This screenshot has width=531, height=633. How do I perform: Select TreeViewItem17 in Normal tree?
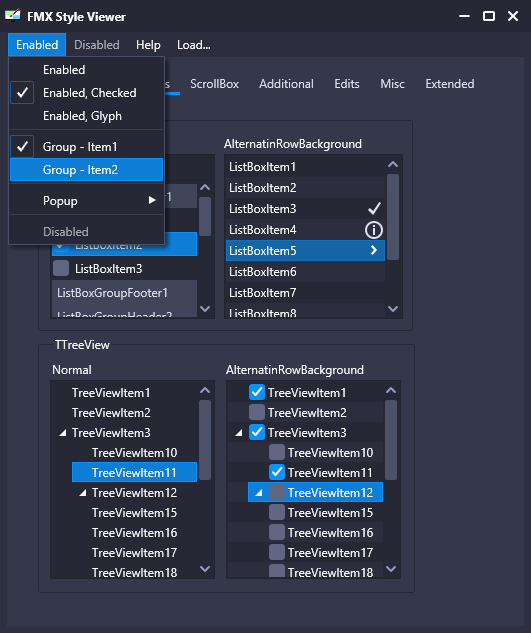134,553
